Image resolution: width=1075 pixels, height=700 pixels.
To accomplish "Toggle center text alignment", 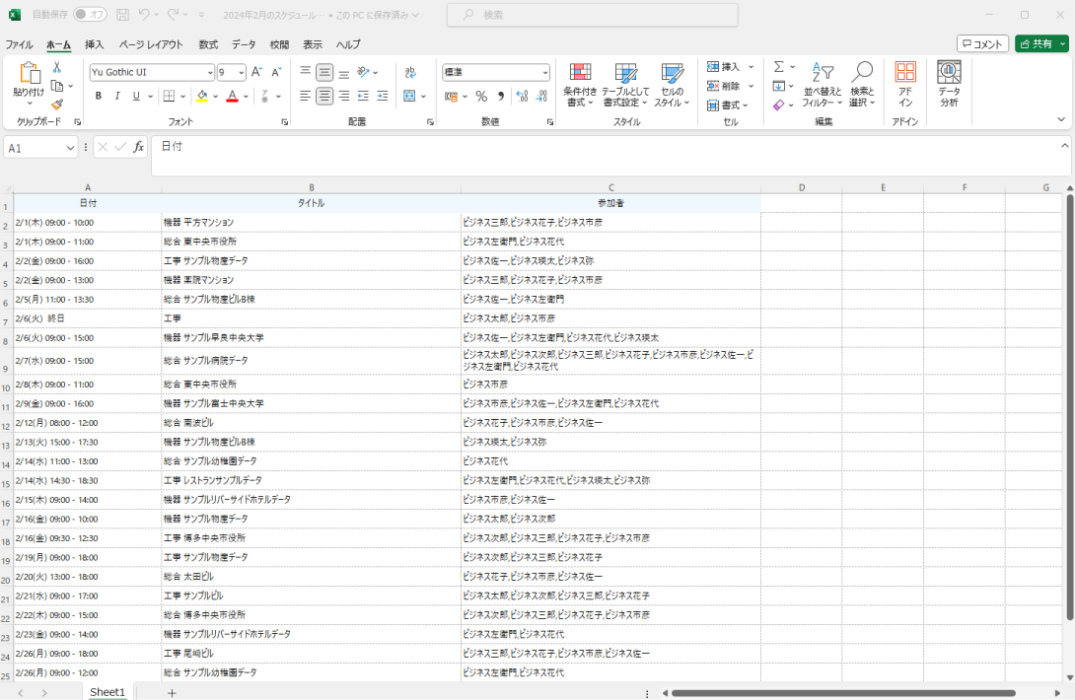I will 324,96.
